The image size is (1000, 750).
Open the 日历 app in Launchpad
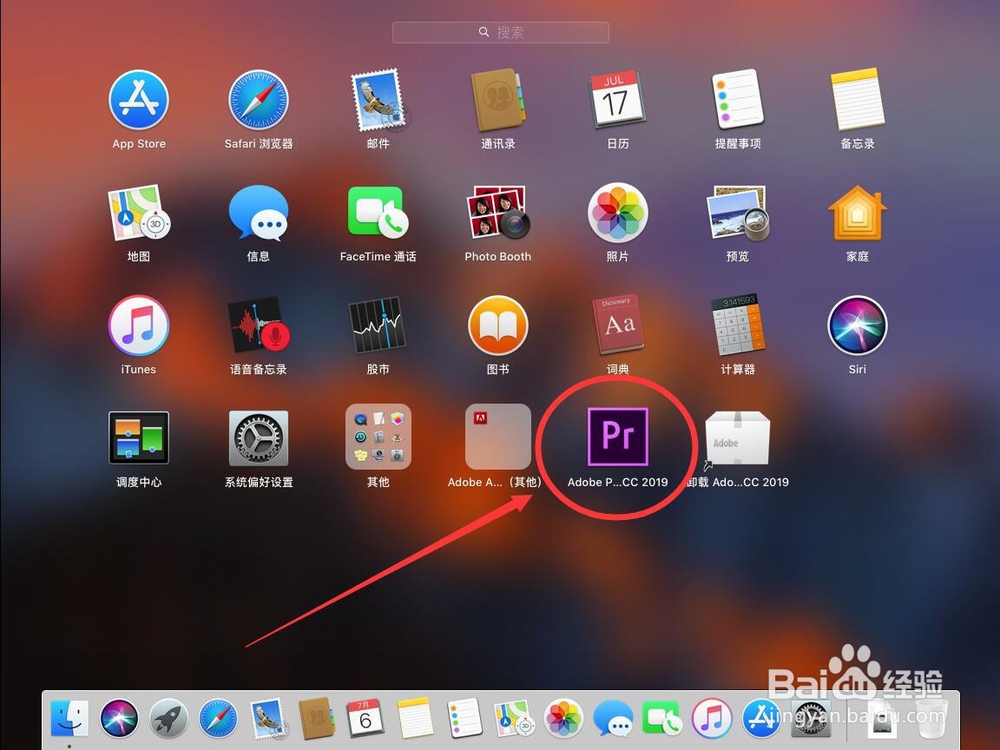[617, 100]
